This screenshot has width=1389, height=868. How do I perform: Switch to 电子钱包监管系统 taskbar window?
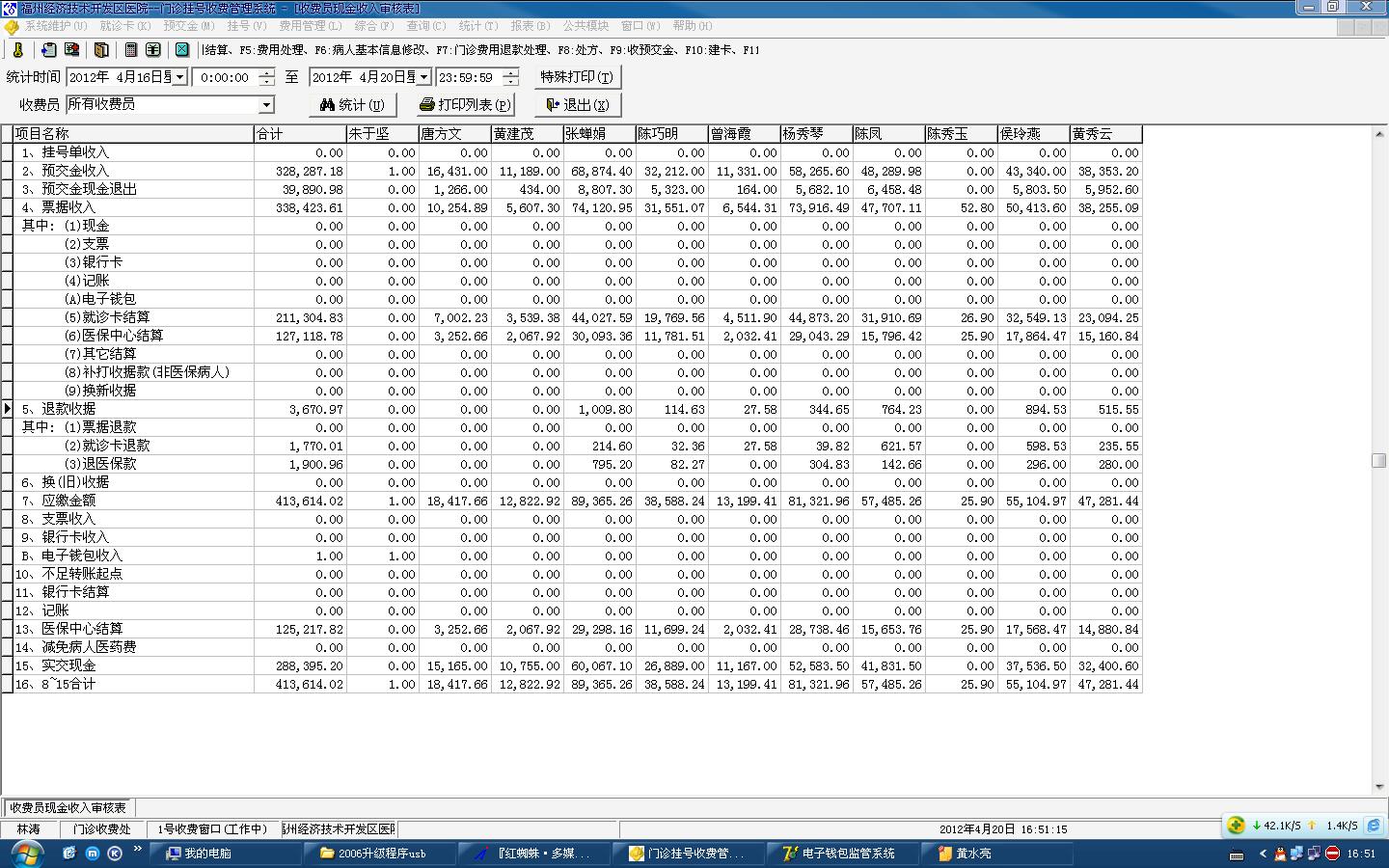click(844, 854)
